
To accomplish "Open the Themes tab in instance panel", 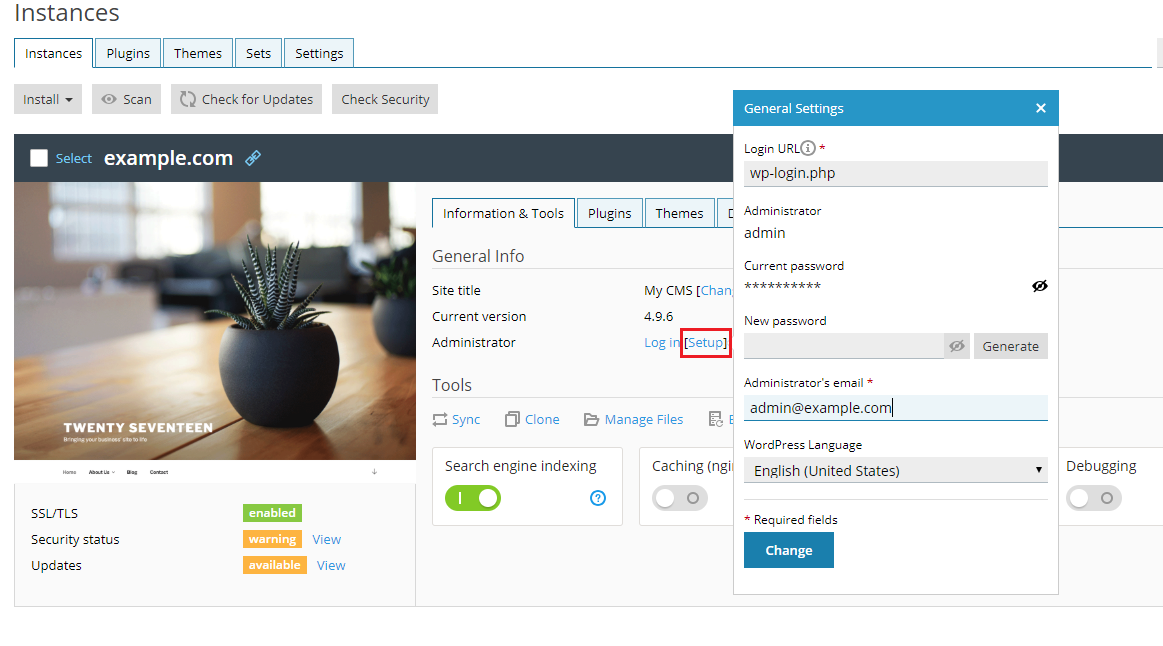I will [679, 213].
